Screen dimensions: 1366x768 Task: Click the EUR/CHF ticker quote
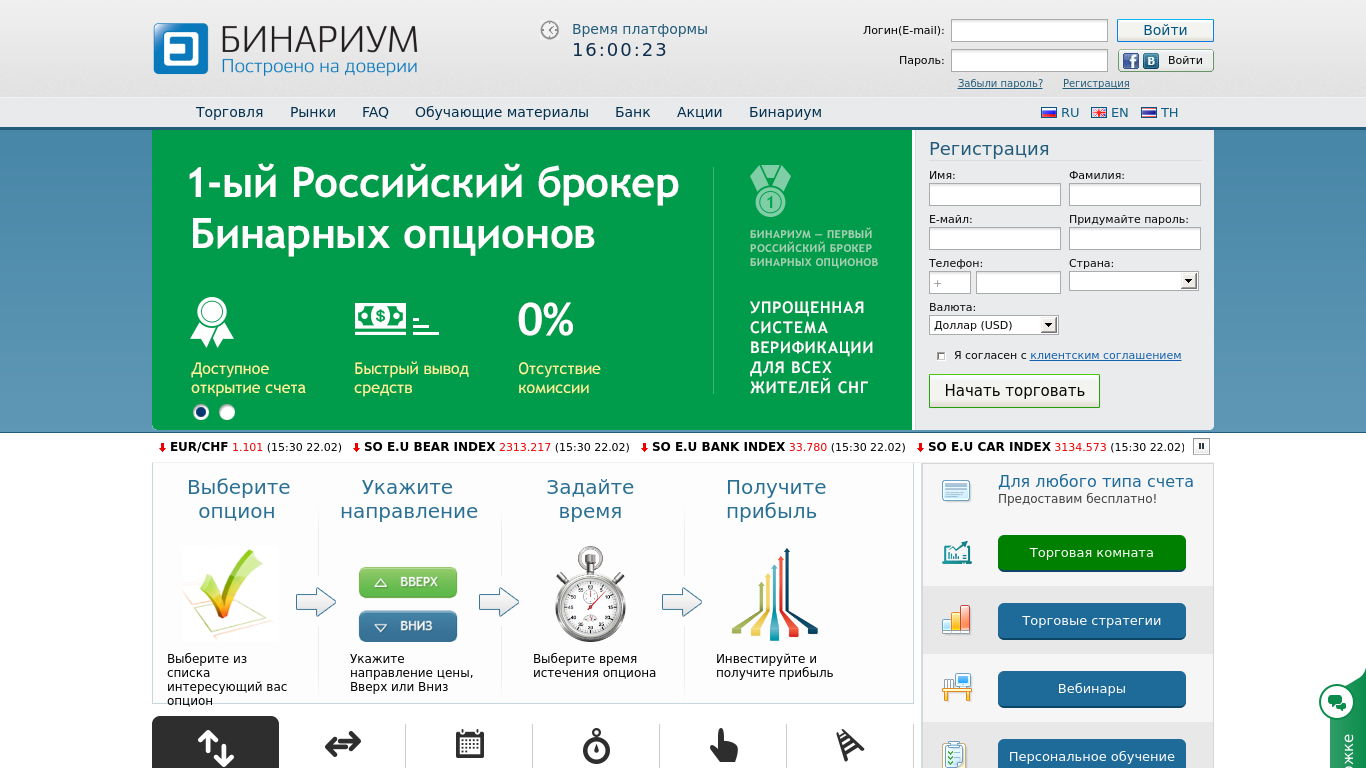coord(250,447)
